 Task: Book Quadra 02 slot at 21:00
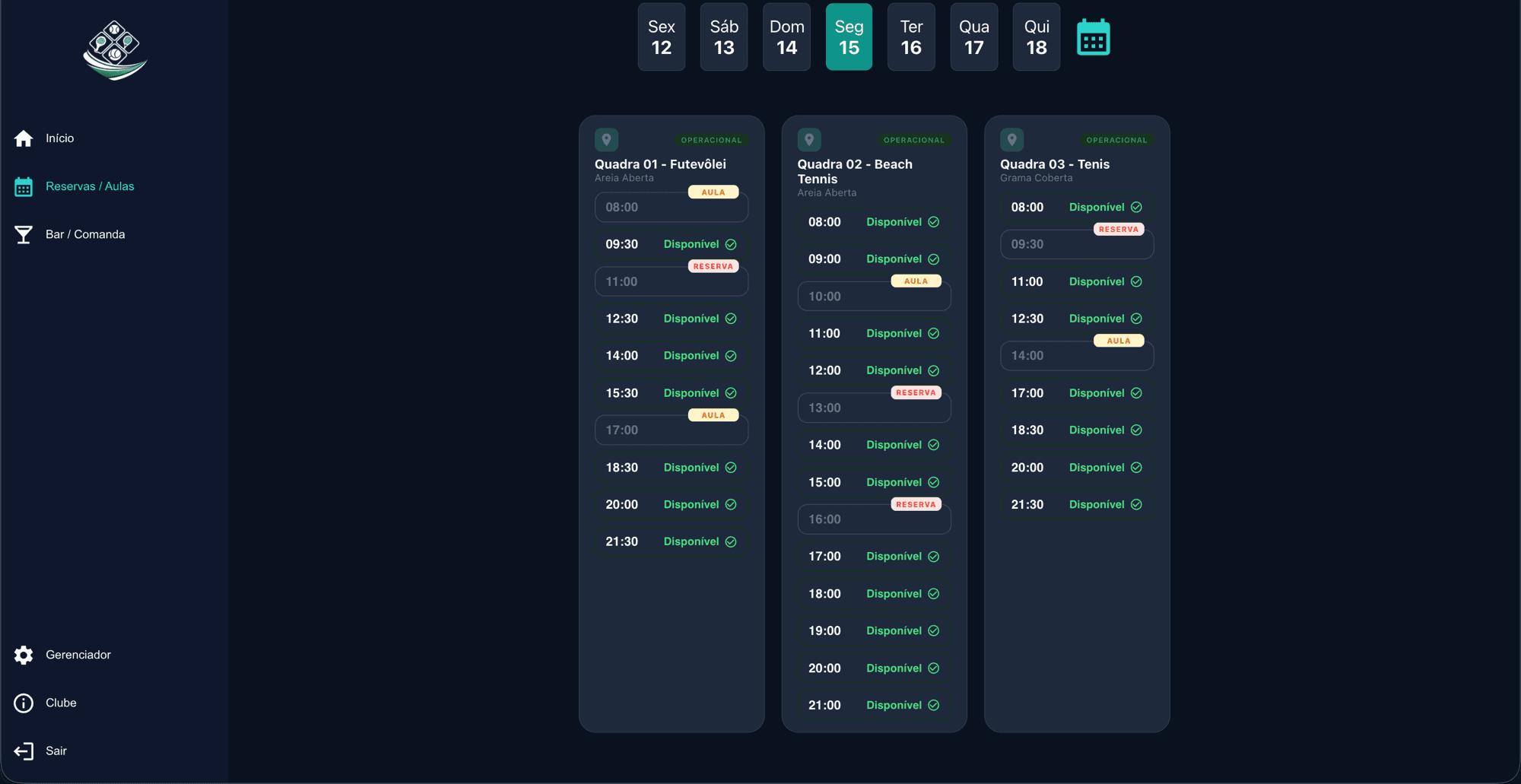pyautogui.click(x=874, y=706)
